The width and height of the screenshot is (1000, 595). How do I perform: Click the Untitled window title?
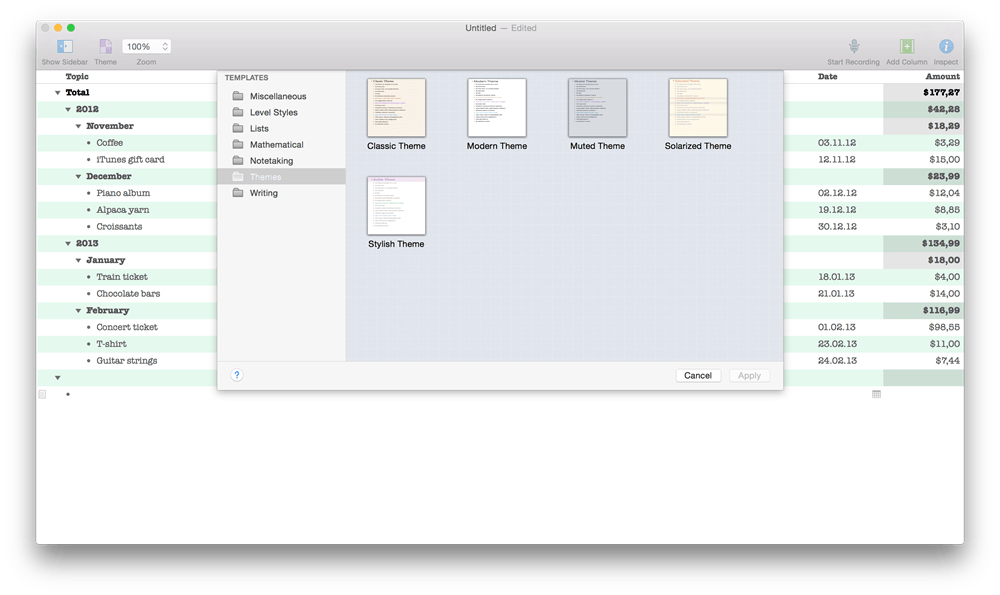pos(480,28)
